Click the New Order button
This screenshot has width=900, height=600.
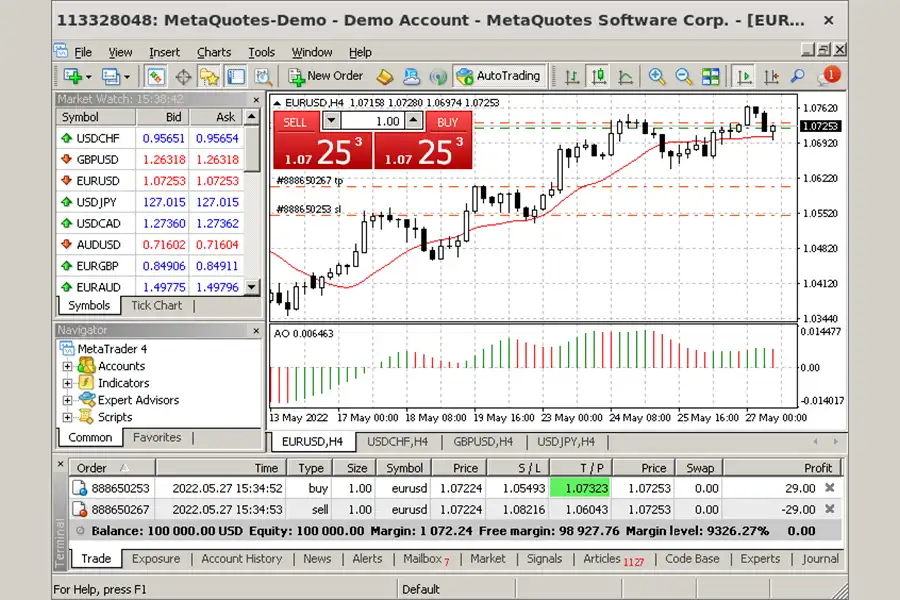(x=326, y=76)
